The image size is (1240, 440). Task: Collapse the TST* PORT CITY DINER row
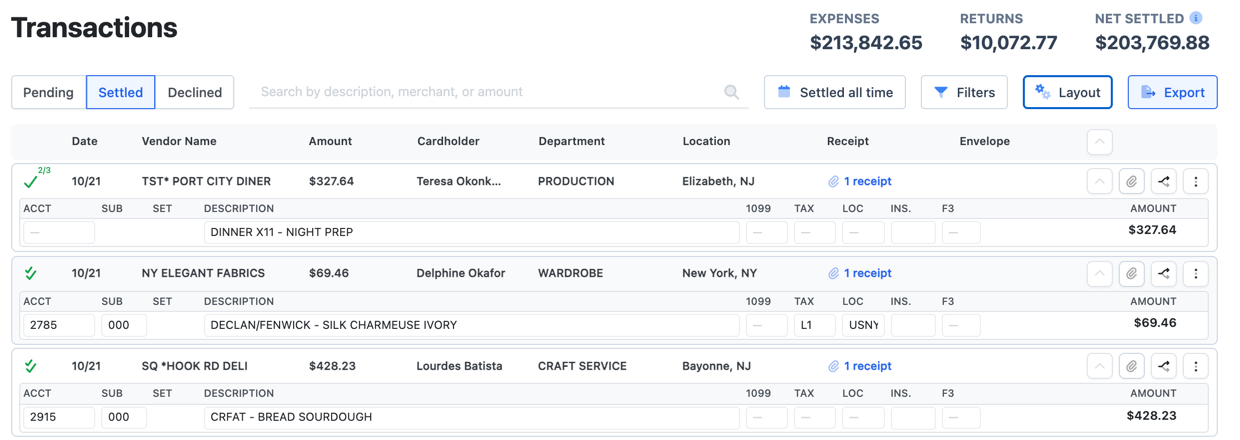click(x=1099, y=182)
